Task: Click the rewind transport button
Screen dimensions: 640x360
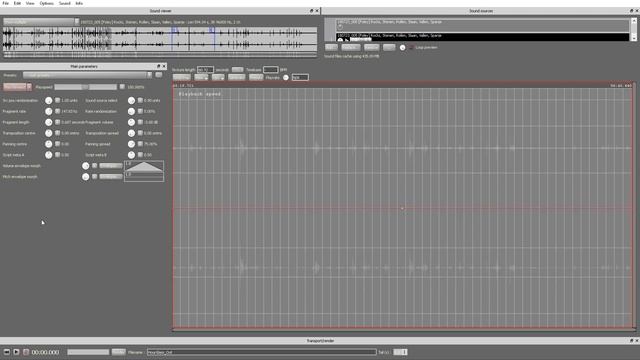Action: click(x=7, y=352)
